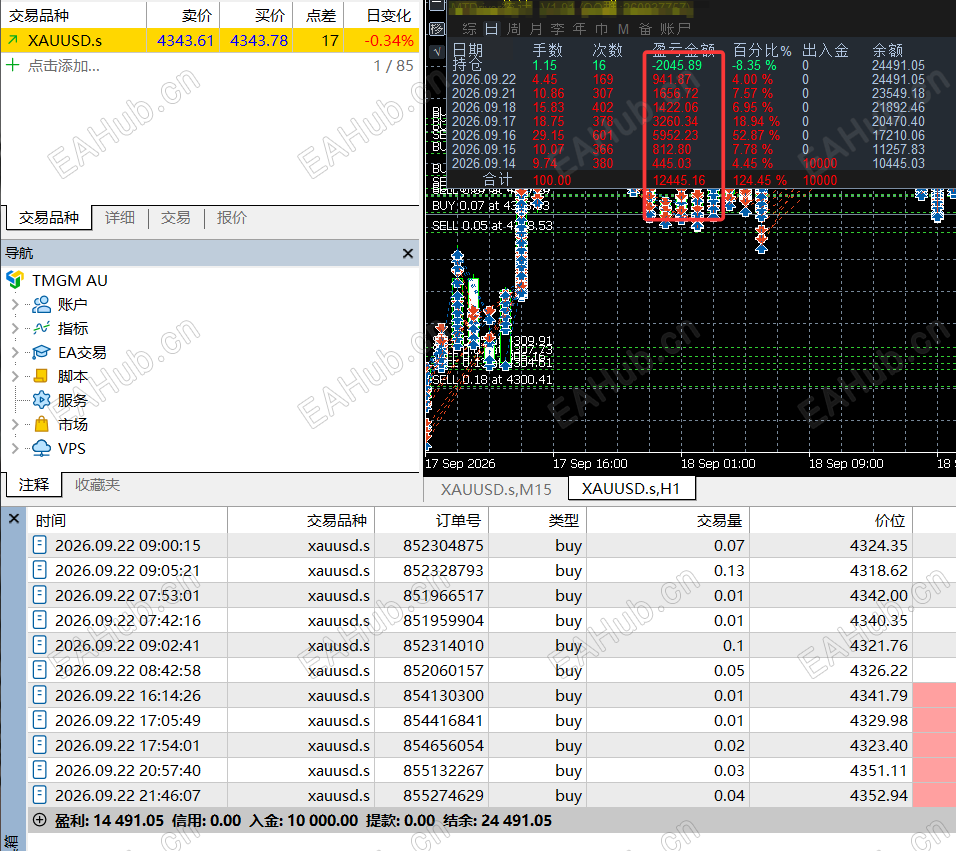Click the 订单号 column header

point(432,521)
